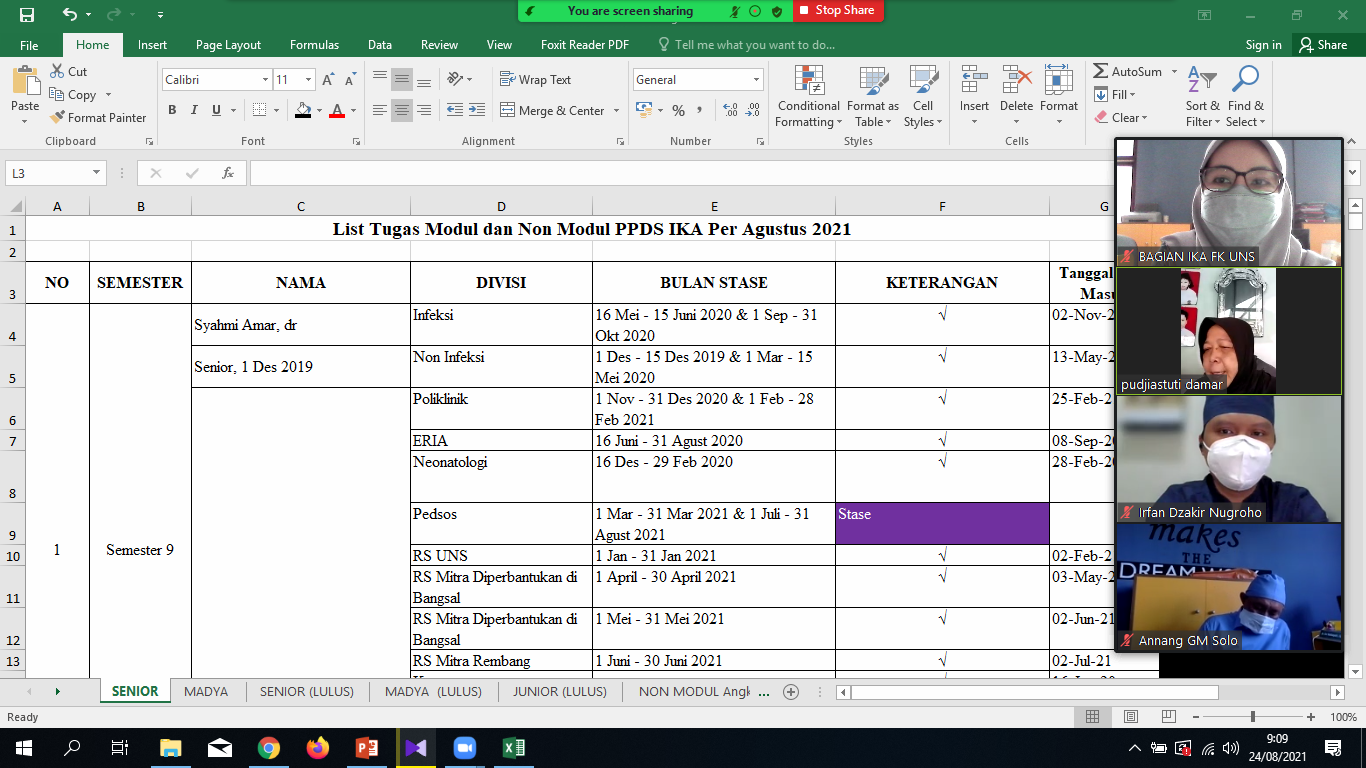Open PowerPoint from the taskbar
Image resolution: width=1366 pixels, height=768 pixels.
click(x=366, y=748)
